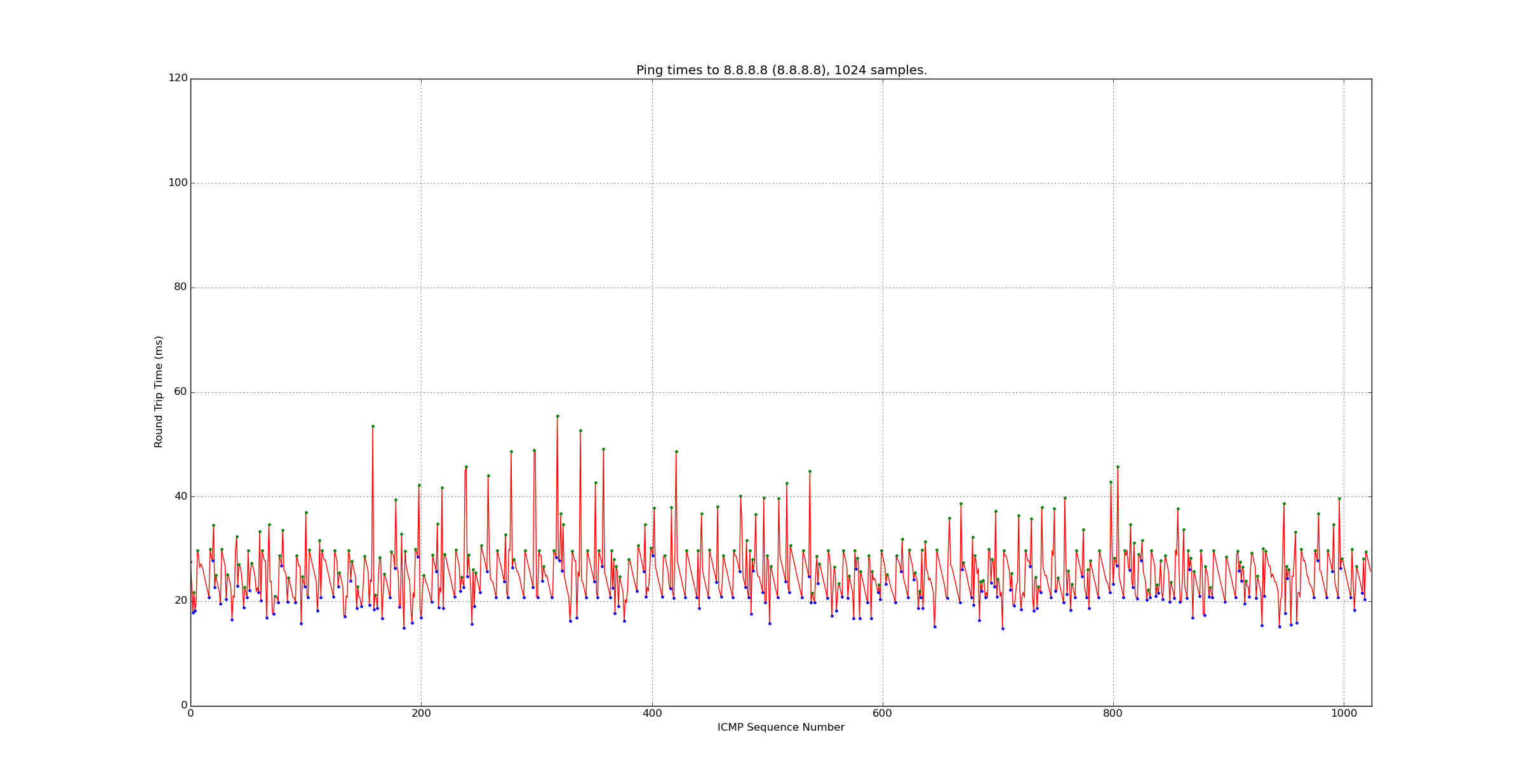This screenshot has height=784, width=1524.
Task: Click the y-axis origin label 0
Action: coord(185,705)
